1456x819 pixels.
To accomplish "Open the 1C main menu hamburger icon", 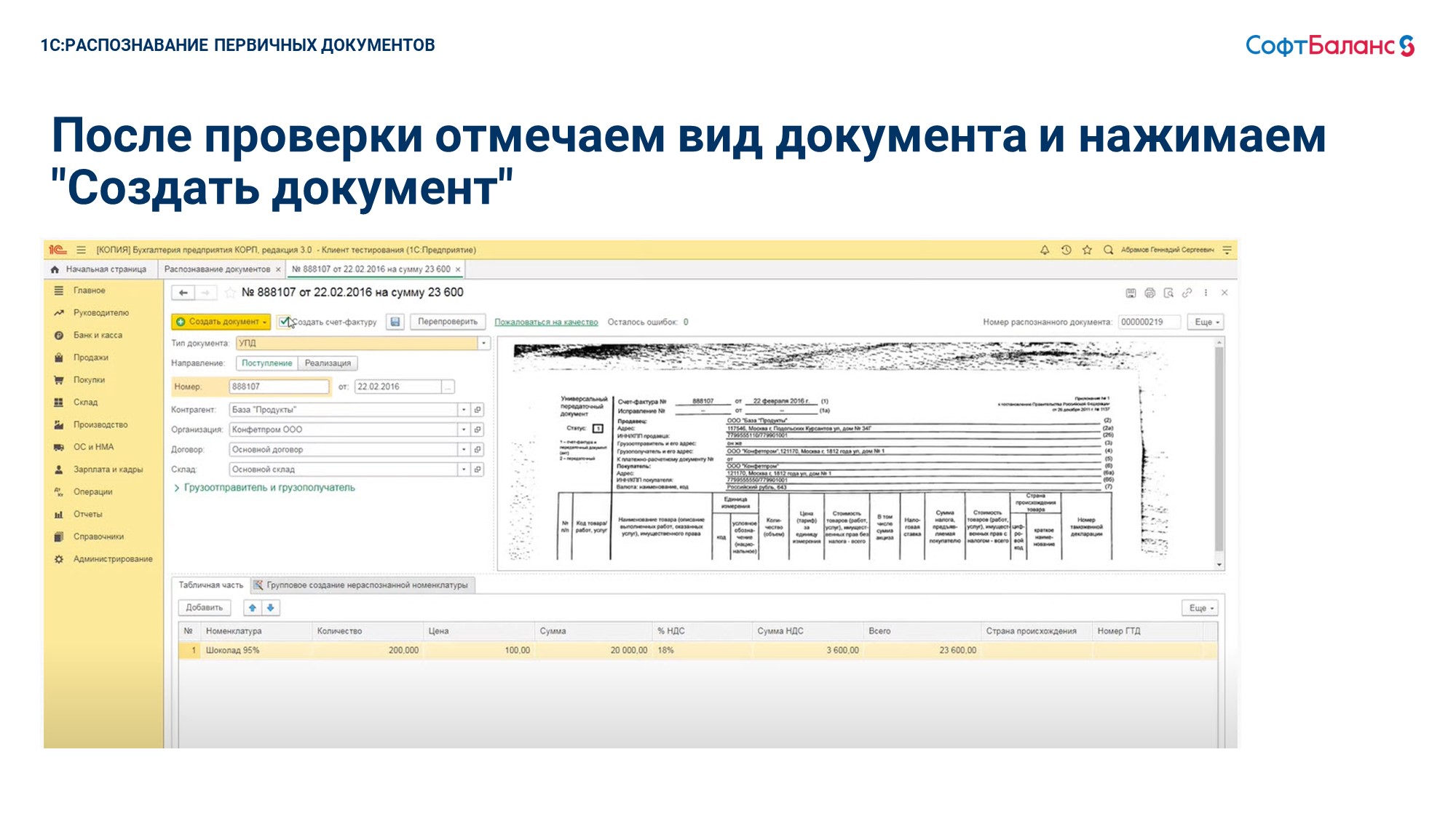I will (81, 250).
